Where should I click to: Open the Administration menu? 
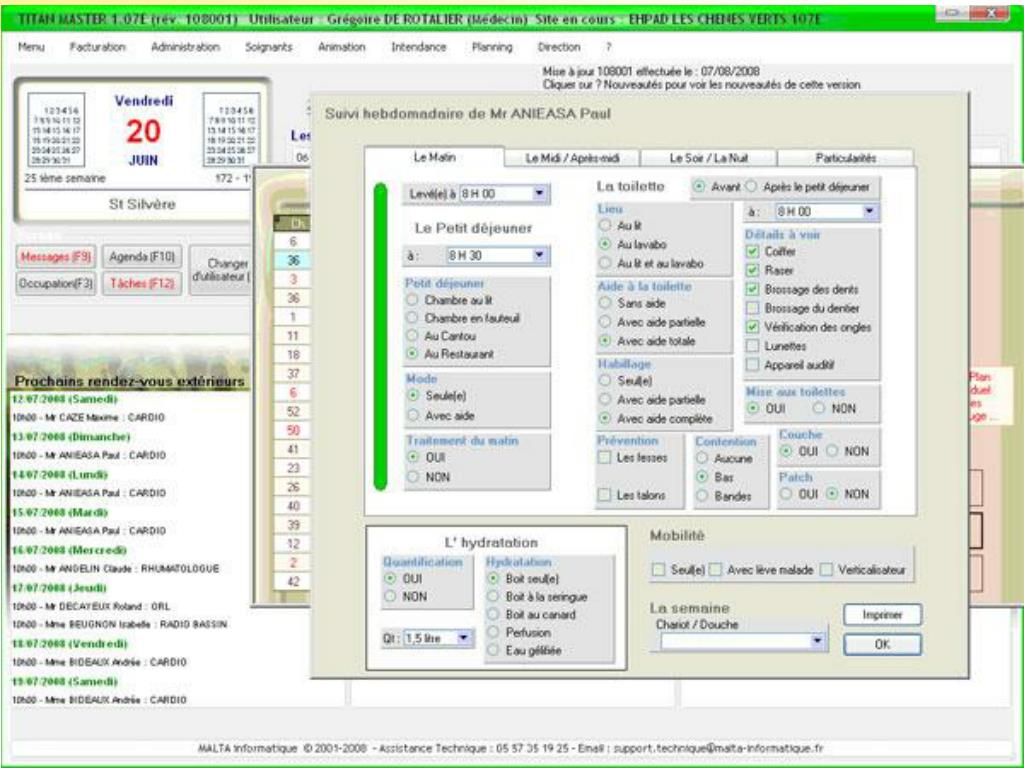click(x=185, y=47)
